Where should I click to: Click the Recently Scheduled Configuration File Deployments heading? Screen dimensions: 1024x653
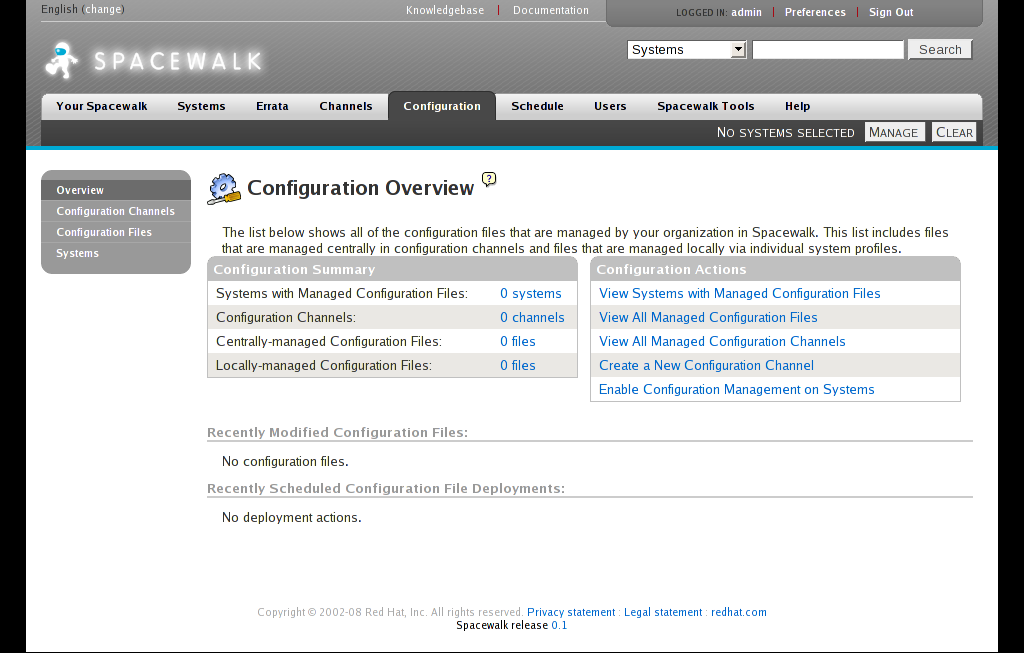[385, 488]
